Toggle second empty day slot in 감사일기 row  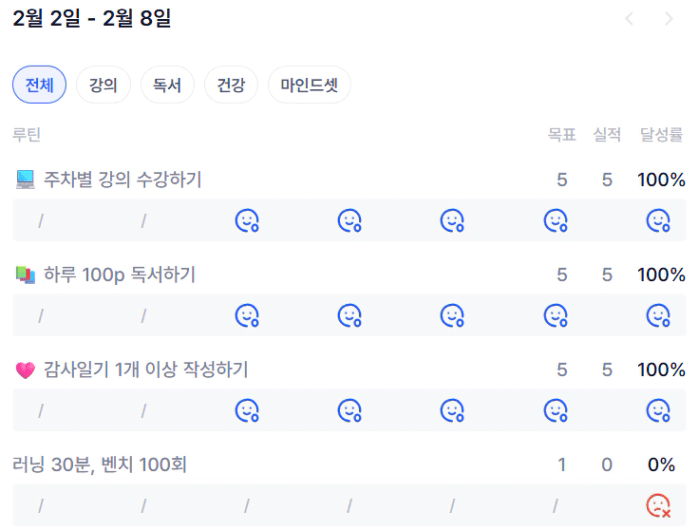(x=144, y=411)
